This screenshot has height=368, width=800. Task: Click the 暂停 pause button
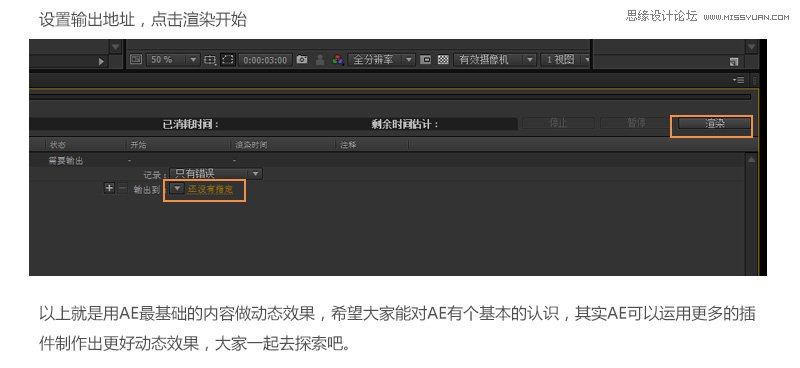(636, 124)
